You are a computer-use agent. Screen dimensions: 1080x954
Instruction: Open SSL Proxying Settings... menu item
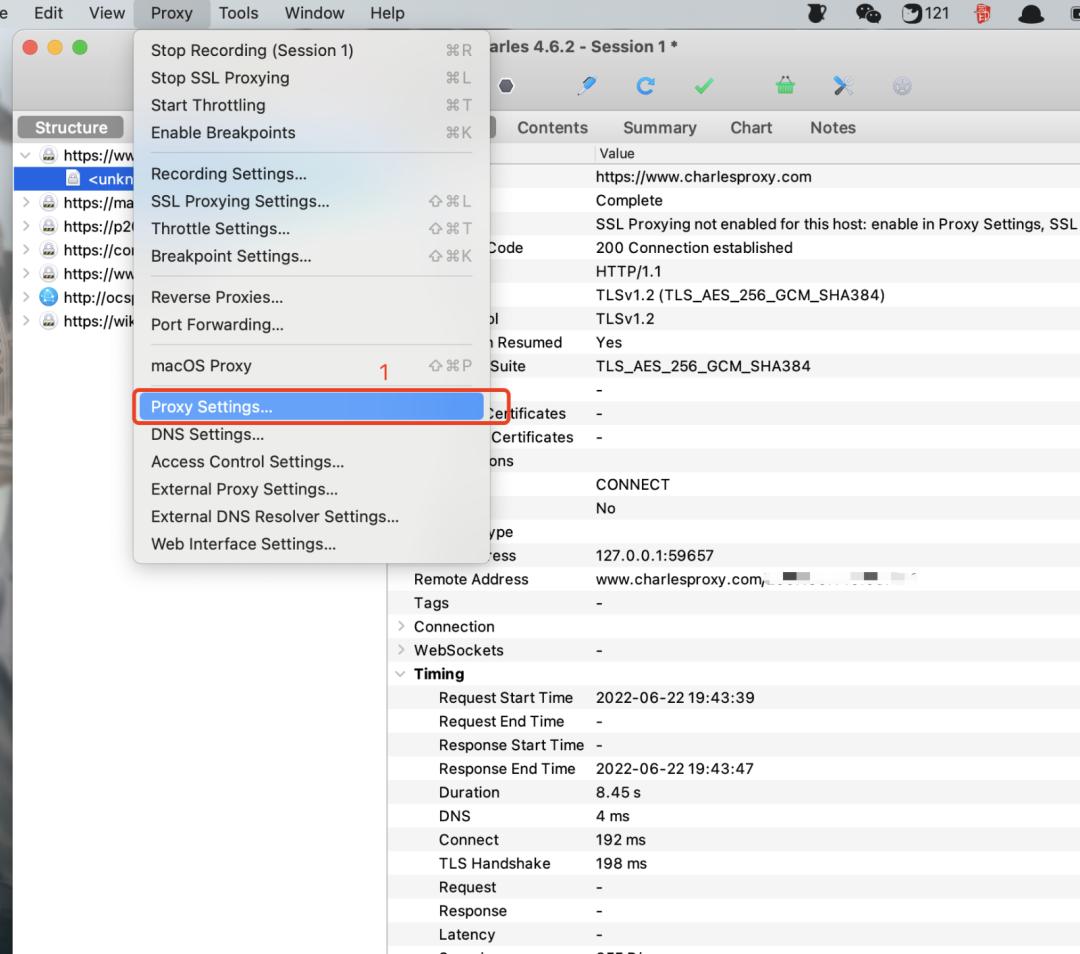(x=240, y=201)
